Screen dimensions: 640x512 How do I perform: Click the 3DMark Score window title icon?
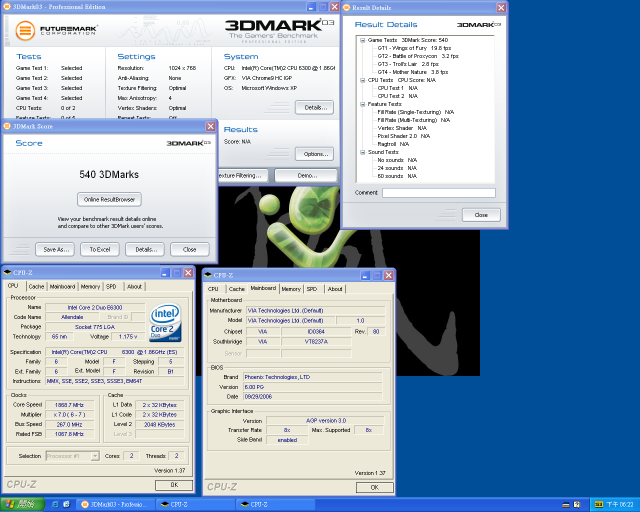click(x=7, y=126)
